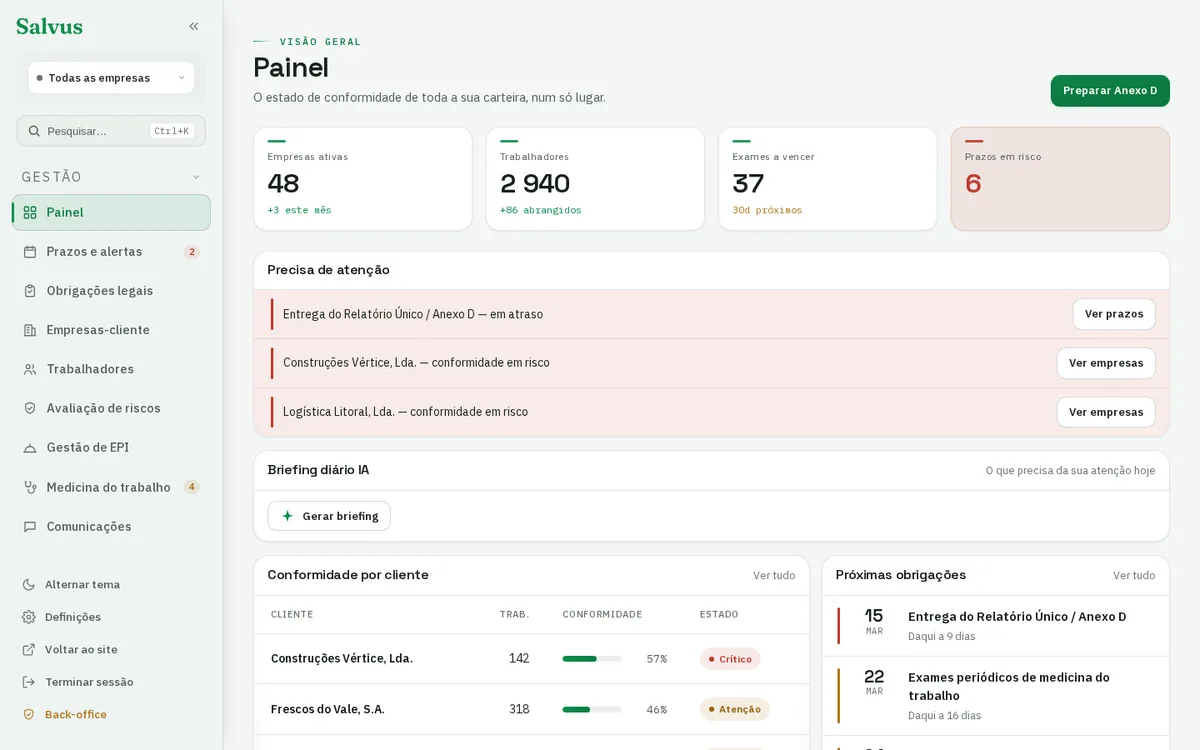Click the Avaliação de riscos shield icon
This screenshot has width=1200, height=750.
point(30,408)
